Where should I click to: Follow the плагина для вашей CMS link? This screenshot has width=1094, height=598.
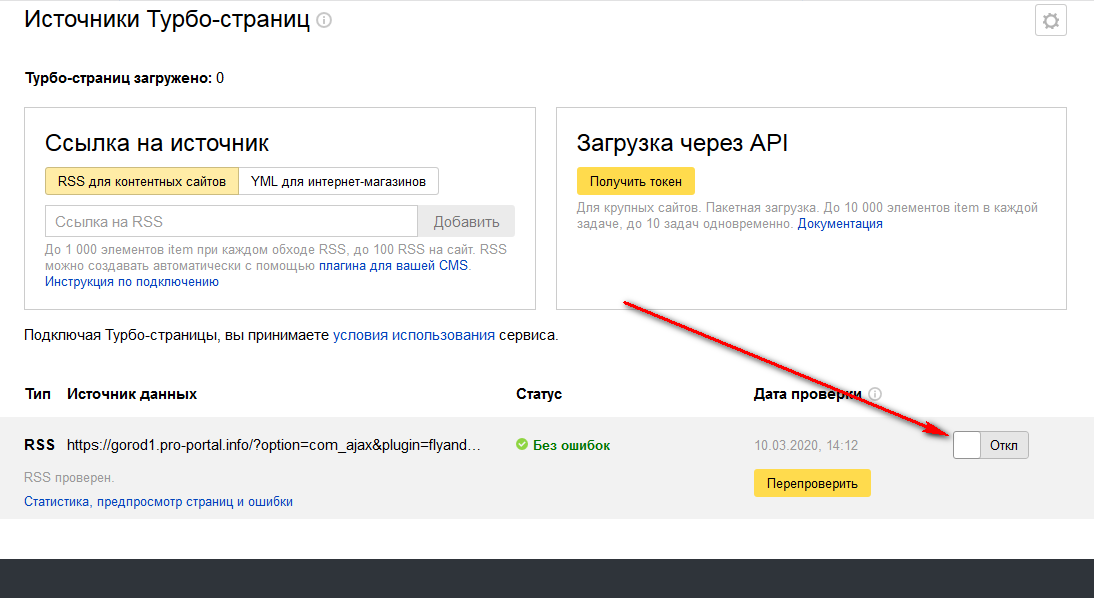point(393,266)
